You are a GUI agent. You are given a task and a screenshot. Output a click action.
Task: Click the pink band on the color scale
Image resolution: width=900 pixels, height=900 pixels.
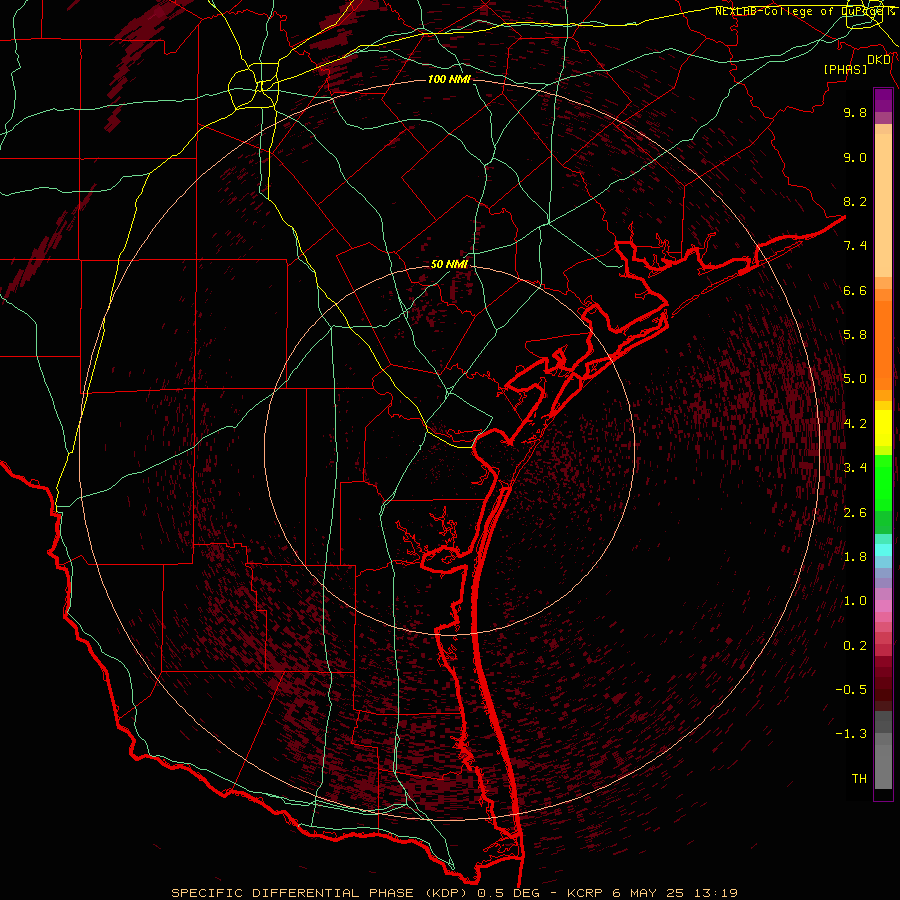click(x=883, y=606)
